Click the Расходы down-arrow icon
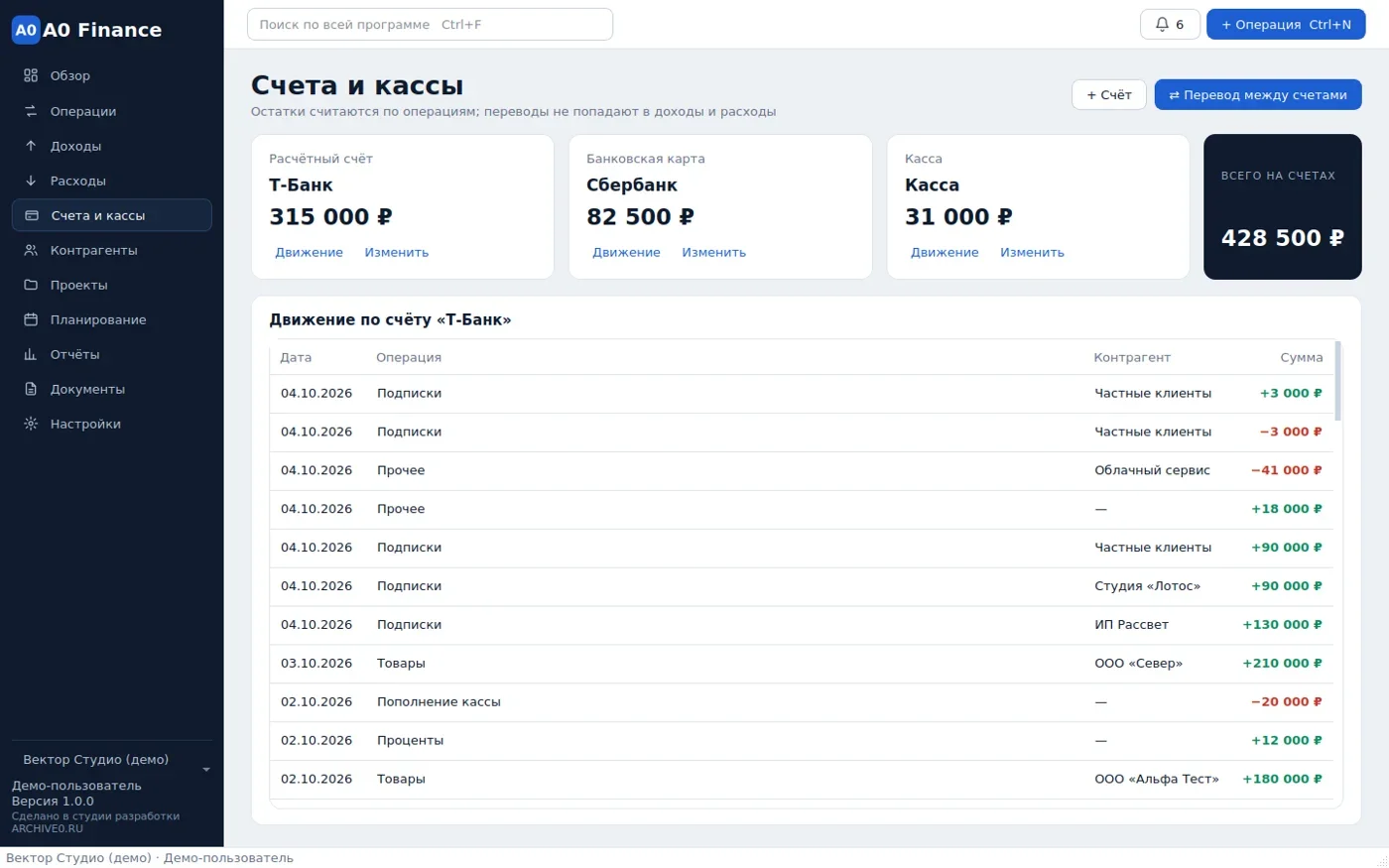Image resolution: width=1389 pixels, height=868 pixels. click(x=31, y=181)
